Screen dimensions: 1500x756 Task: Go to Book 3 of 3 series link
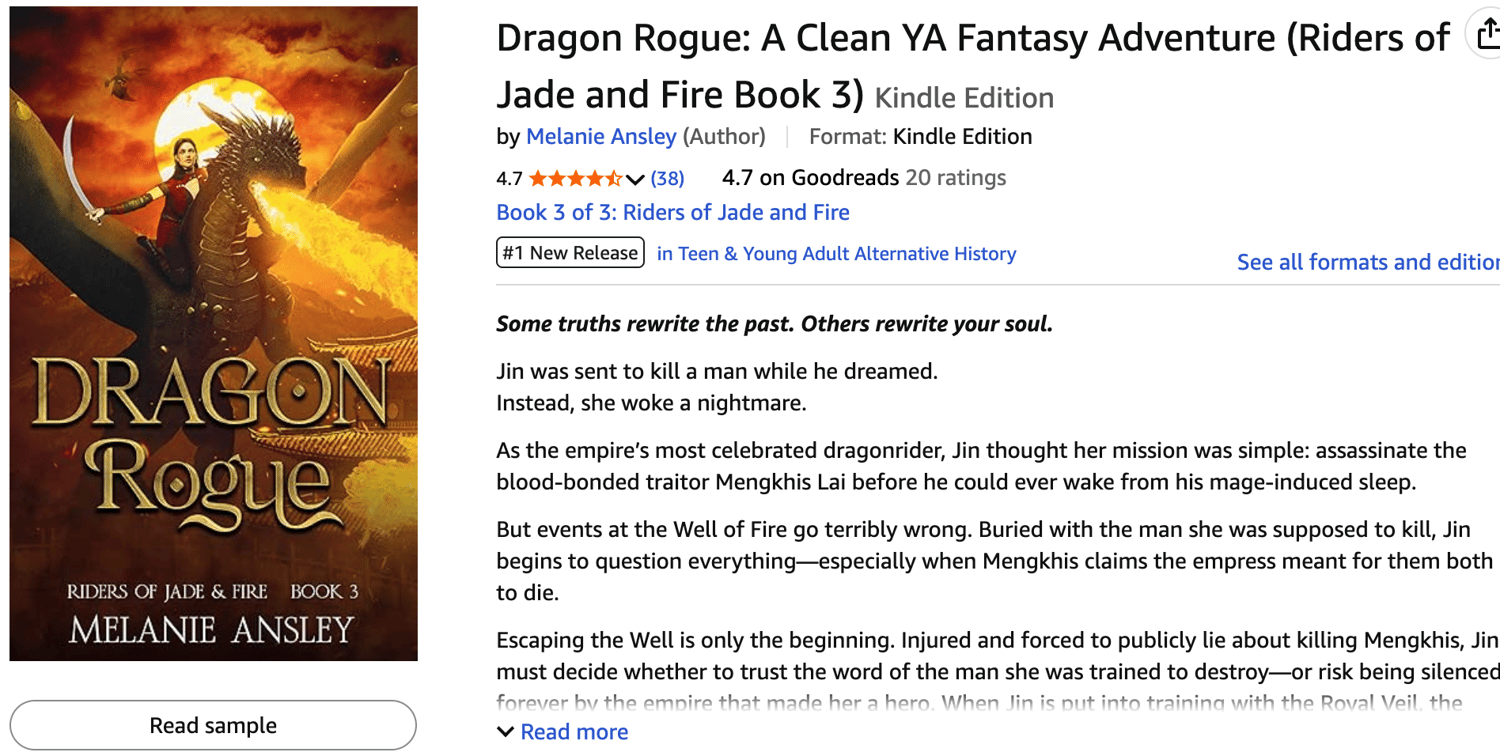click(673, 213)
